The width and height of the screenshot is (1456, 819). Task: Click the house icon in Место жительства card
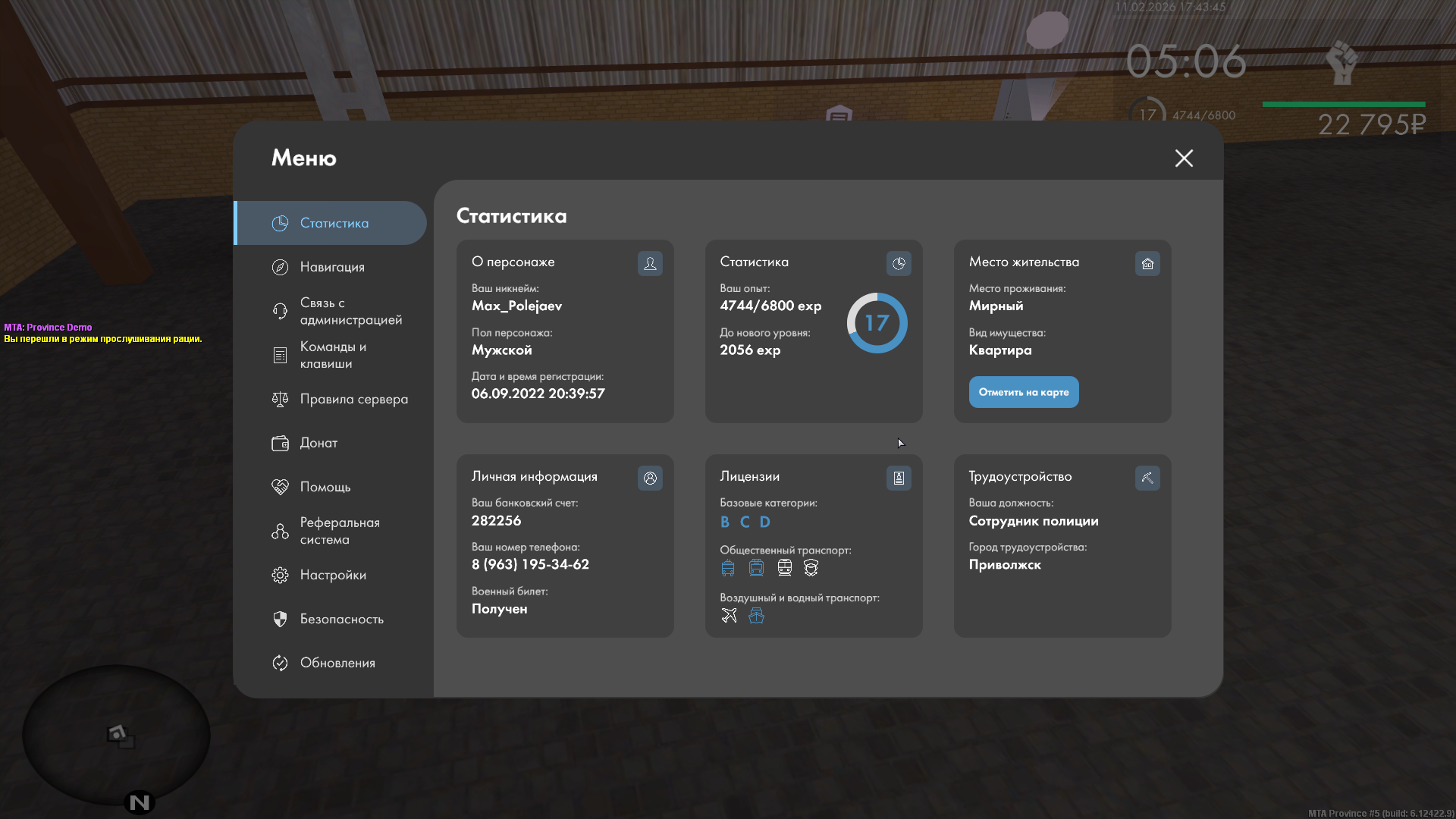[1147, 263]
